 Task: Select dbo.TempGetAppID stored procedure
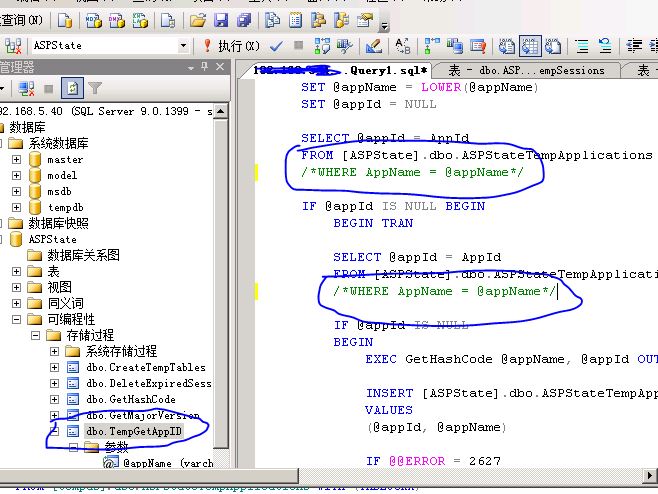pos(133,432)
